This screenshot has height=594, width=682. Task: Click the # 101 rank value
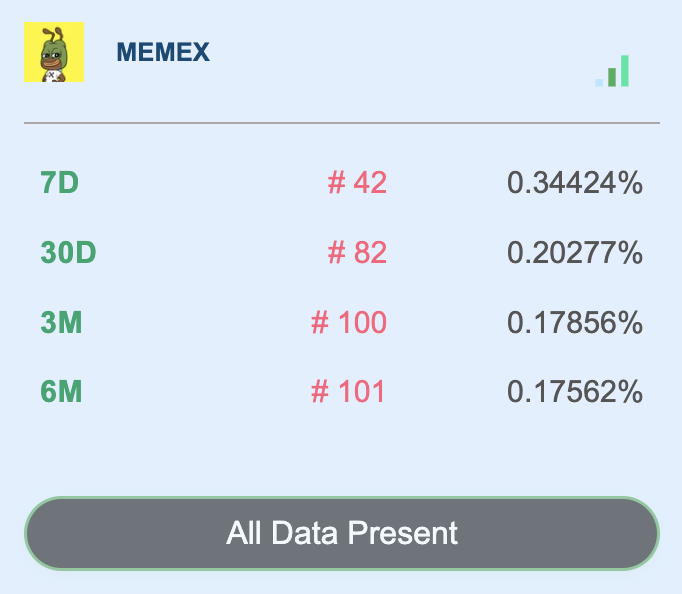[348, 391]
